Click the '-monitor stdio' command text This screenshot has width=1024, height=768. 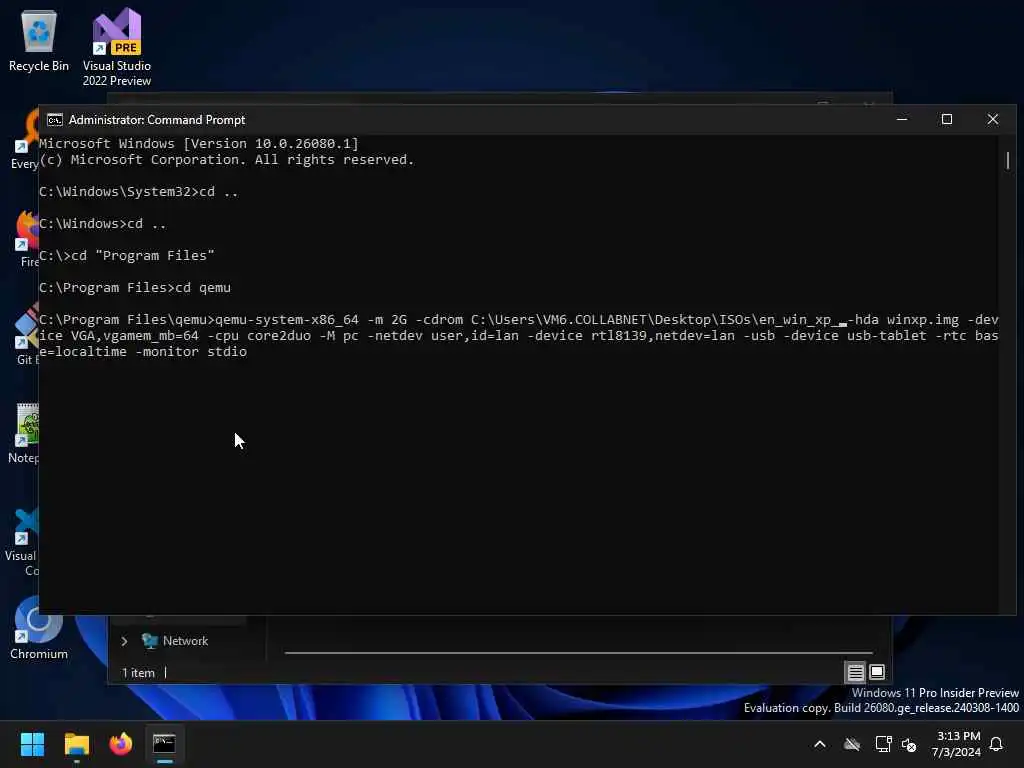191,352
